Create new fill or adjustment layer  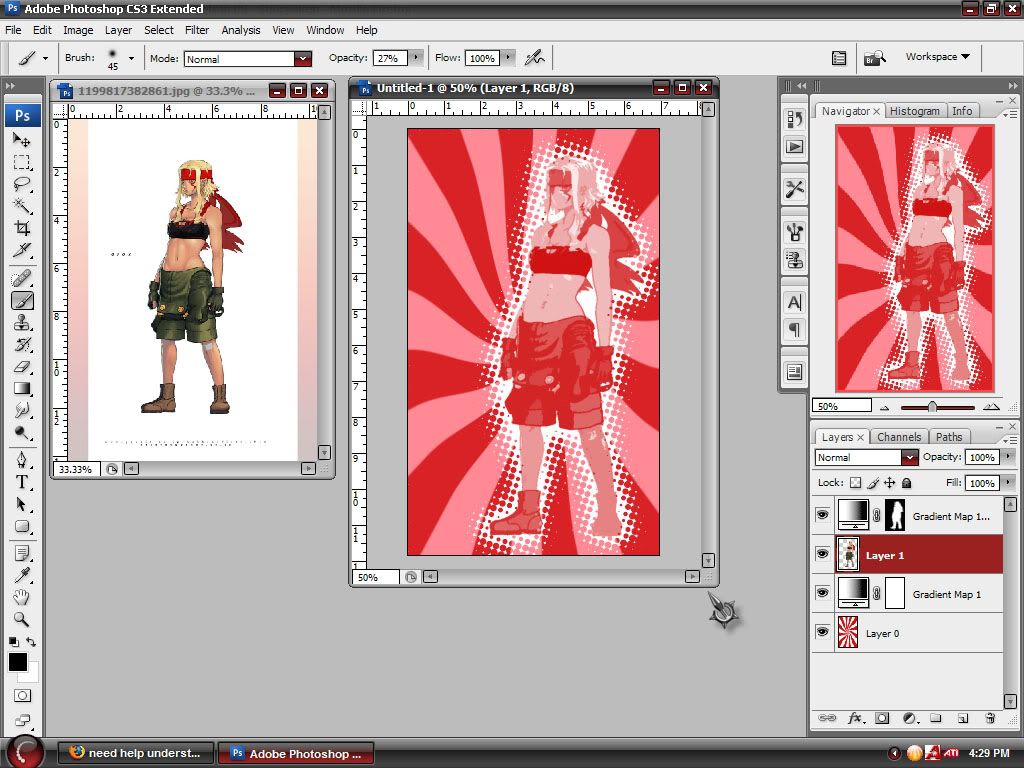coord(910,718)
